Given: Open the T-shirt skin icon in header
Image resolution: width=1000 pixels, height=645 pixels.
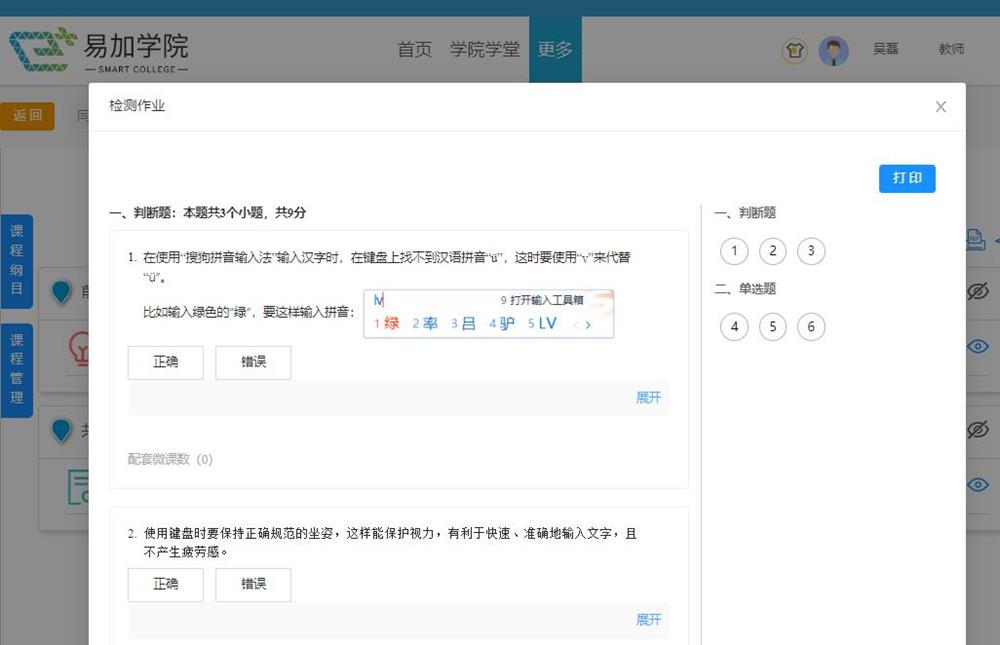Looking at the screenshot, I should click(795, 50).
